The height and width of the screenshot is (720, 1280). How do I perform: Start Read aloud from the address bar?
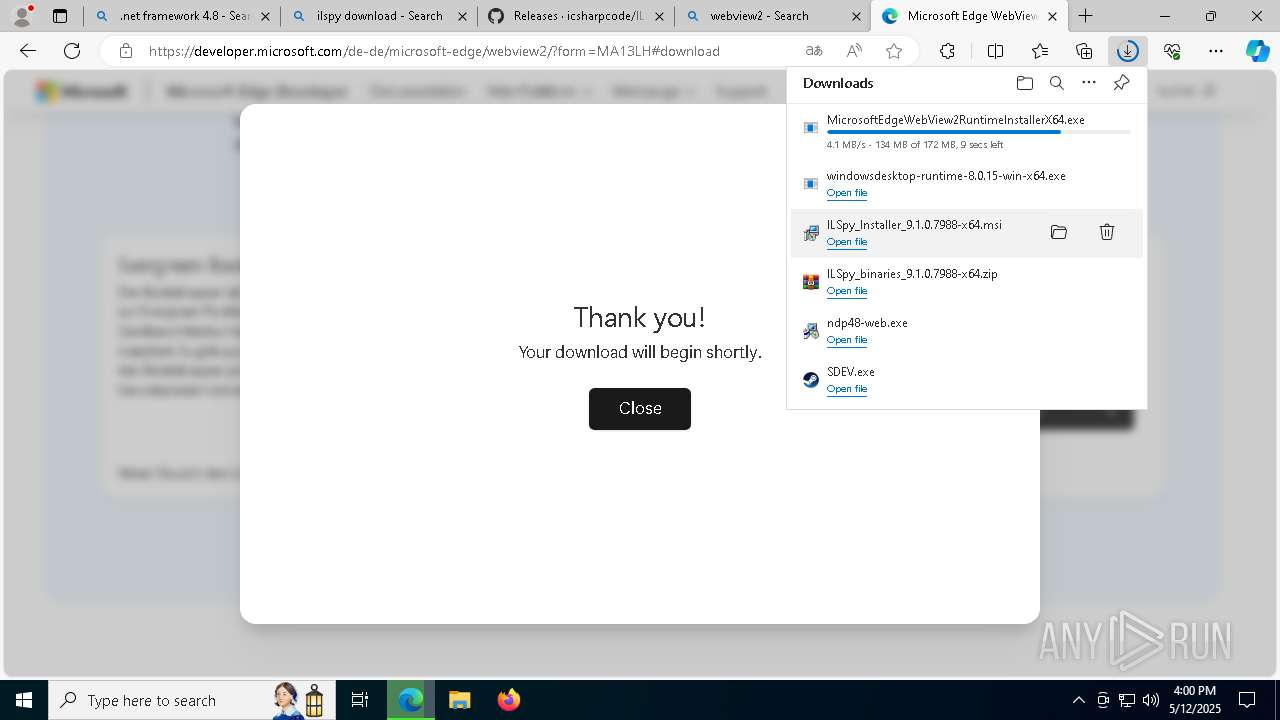(x=854, y=51)
